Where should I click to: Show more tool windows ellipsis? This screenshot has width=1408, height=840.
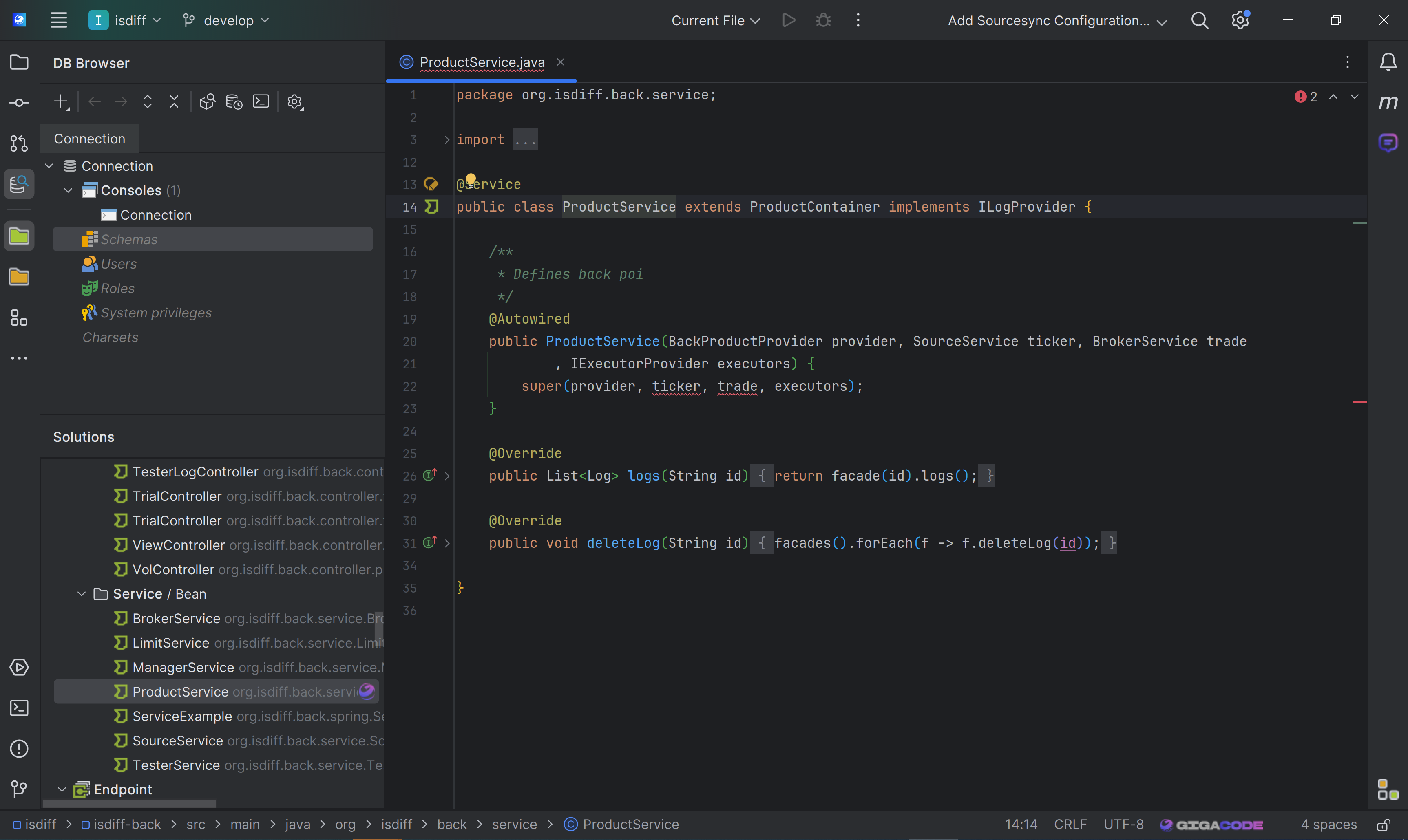pos(19,358)
